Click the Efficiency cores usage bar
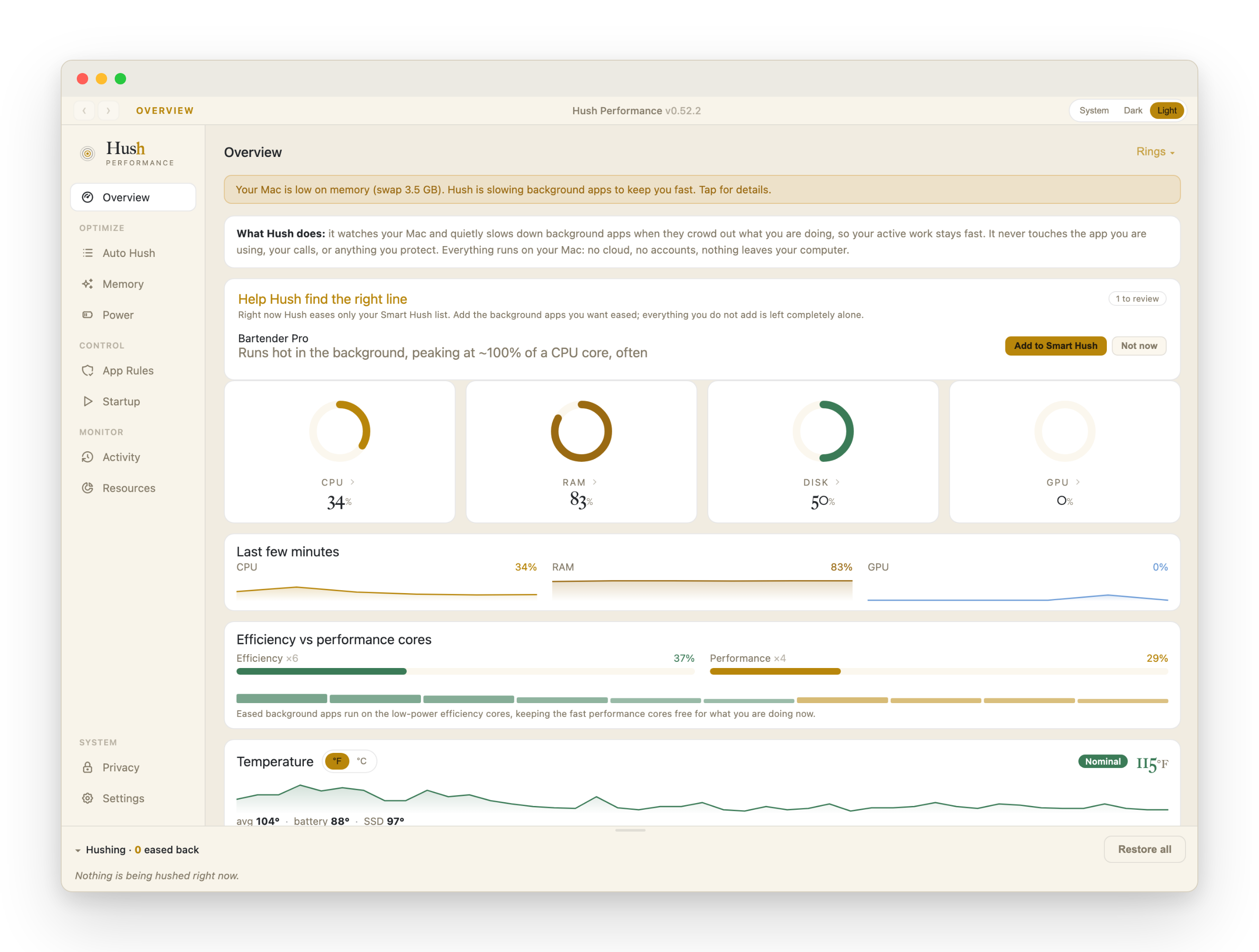Screen dimensions: 1259x952 [465, 671]
